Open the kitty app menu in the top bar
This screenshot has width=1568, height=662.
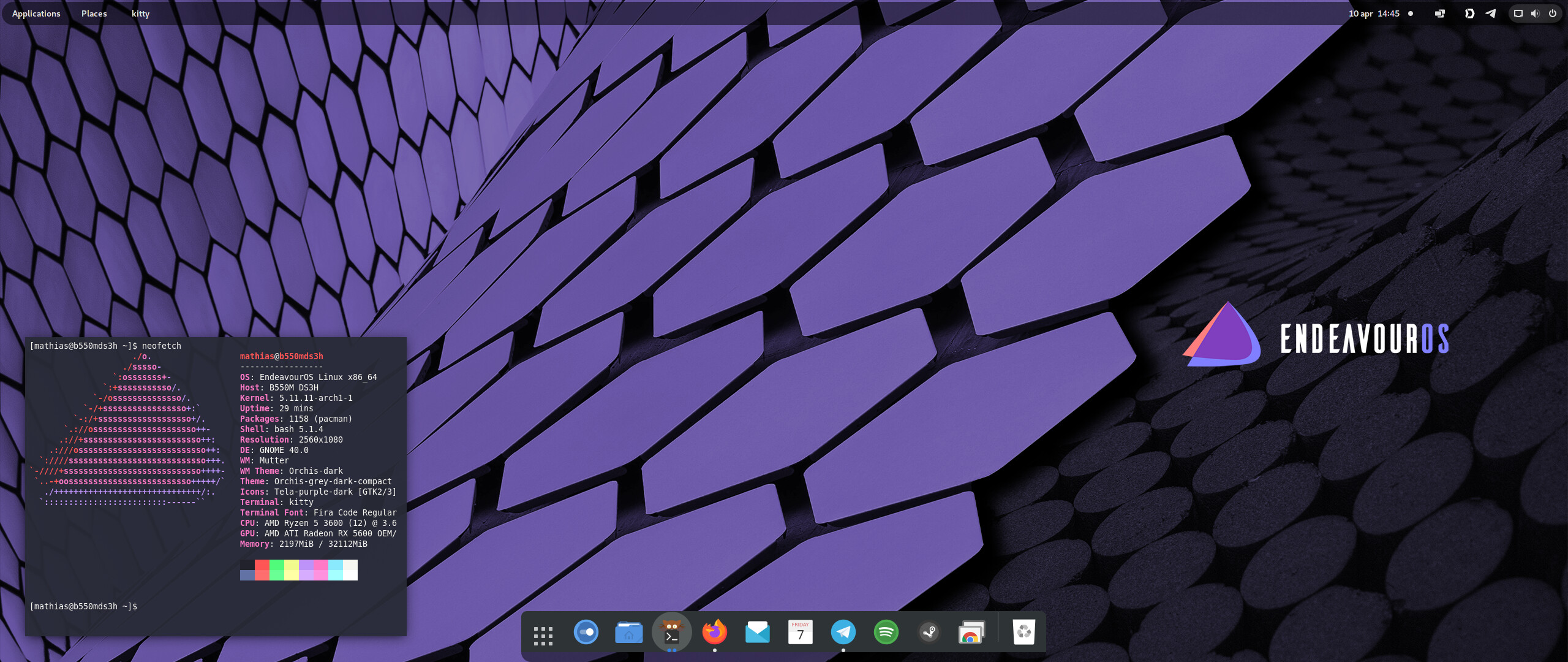pyautogui.click(x=140, y=13)
